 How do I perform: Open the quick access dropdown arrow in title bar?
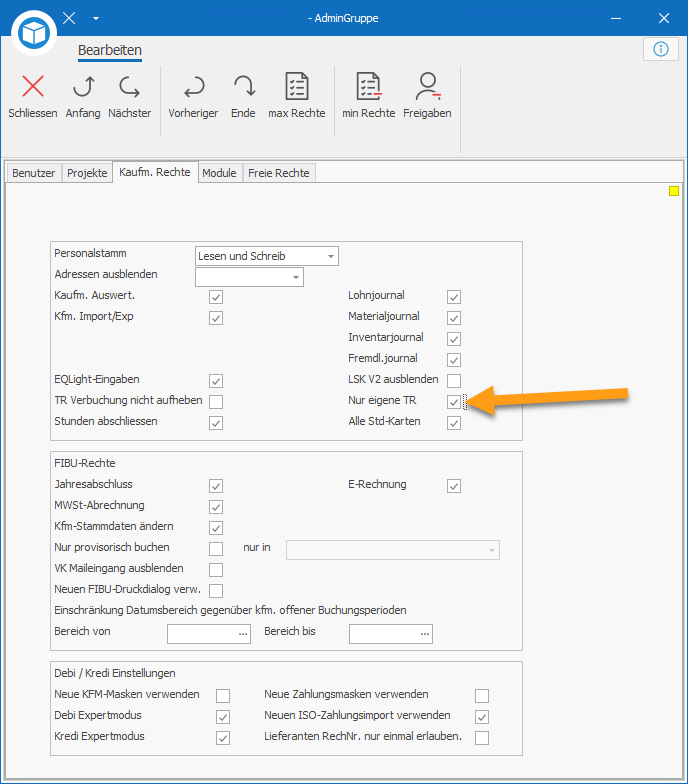(96, 18)
